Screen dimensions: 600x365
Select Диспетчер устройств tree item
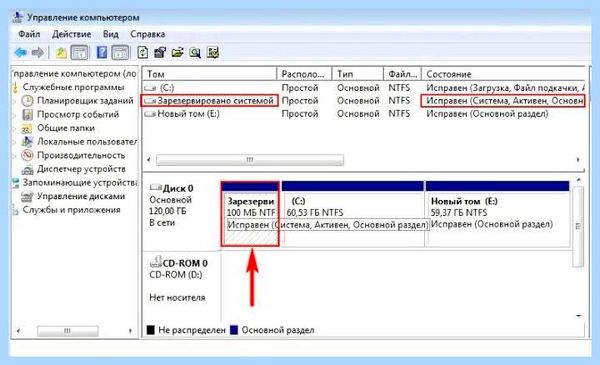[x=81, y=169]
